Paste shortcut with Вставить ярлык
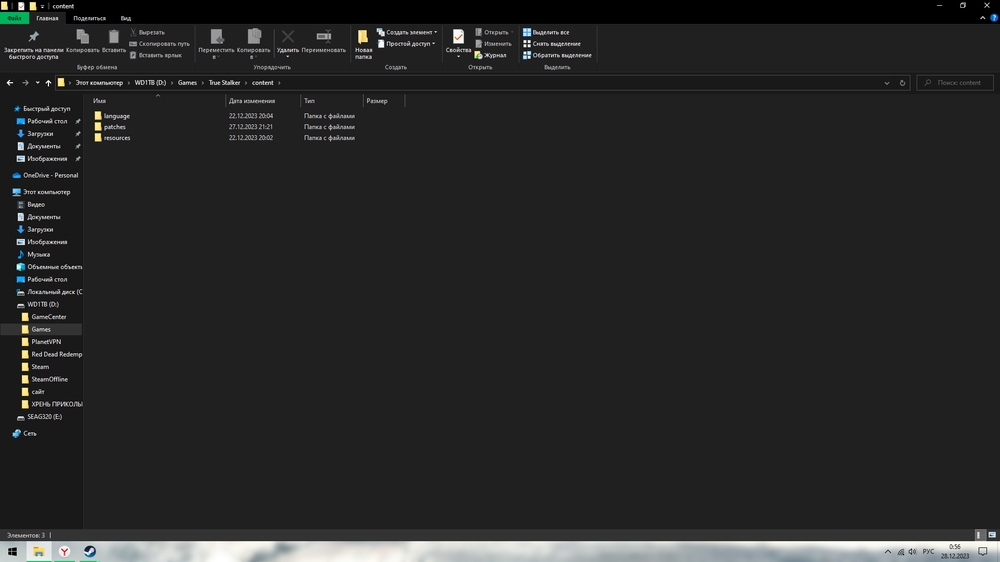Viewport: 1000px width, 562px height. pos(156,55)
